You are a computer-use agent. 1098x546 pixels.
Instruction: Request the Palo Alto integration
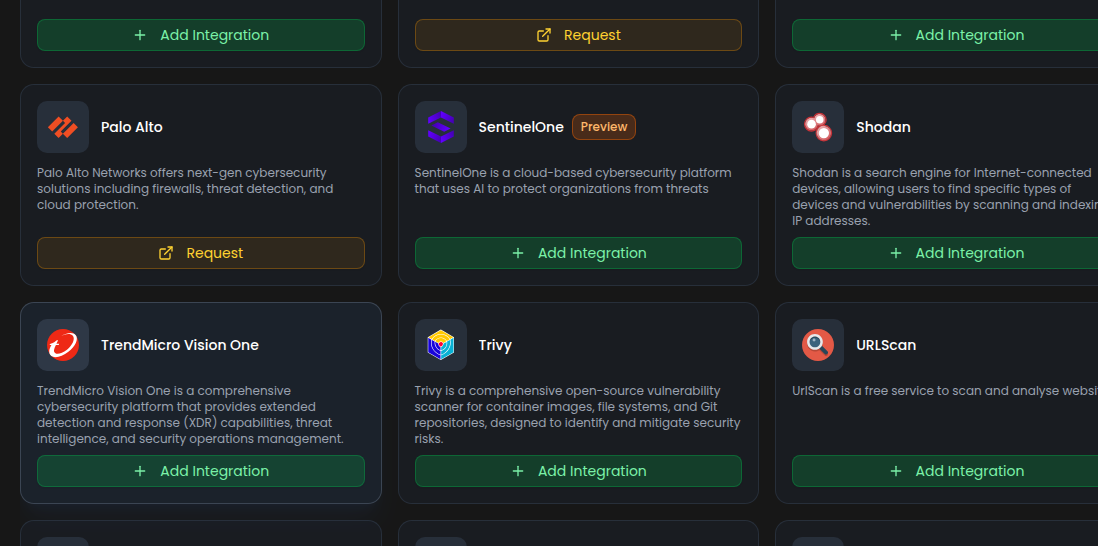(201, 253)
